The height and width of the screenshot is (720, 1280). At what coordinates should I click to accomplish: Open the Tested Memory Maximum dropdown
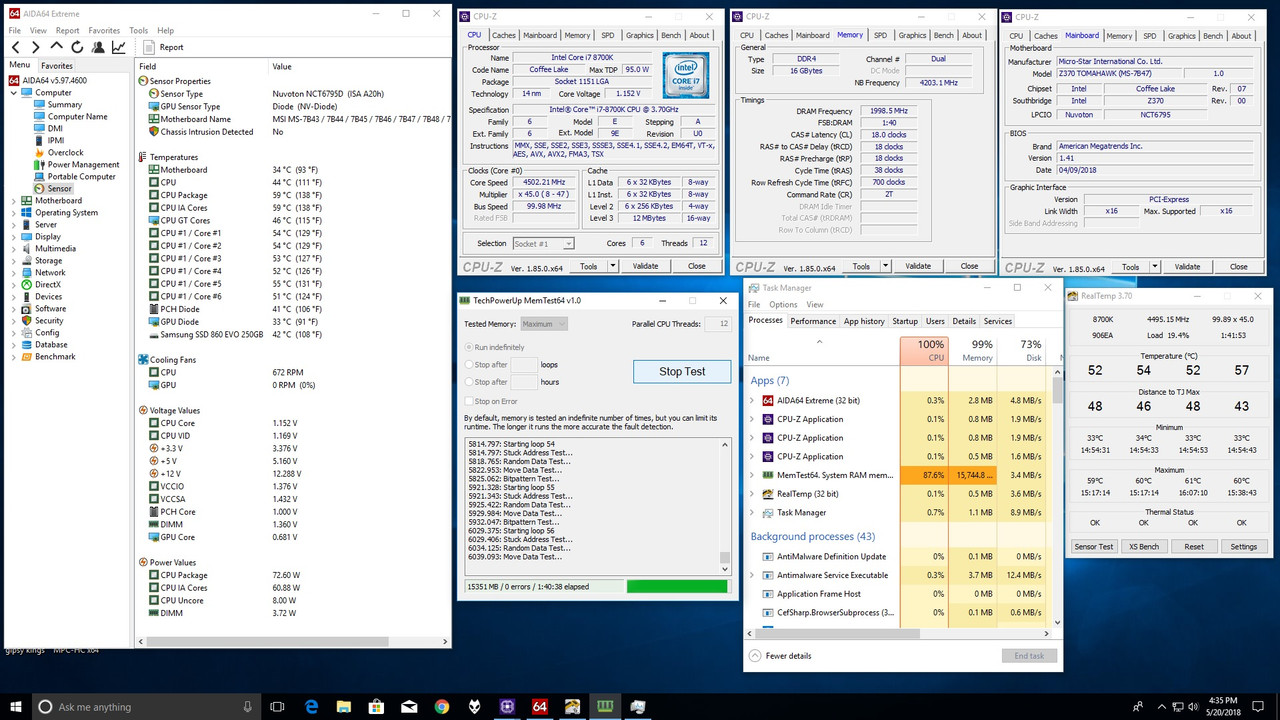coord(544,324)
